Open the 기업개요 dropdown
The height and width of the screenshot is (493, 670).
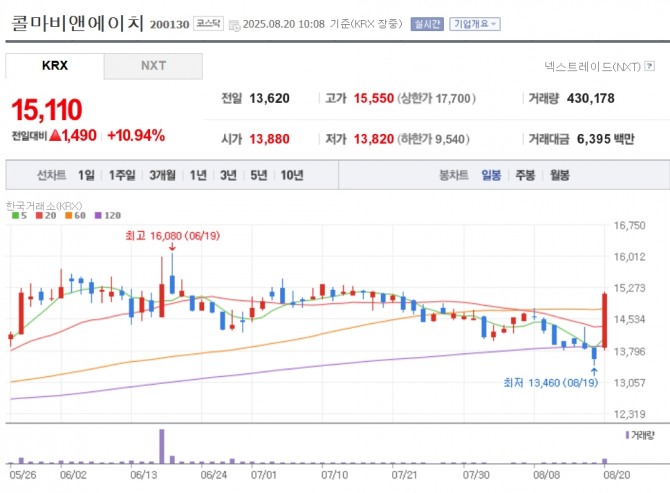coord(475,24)
